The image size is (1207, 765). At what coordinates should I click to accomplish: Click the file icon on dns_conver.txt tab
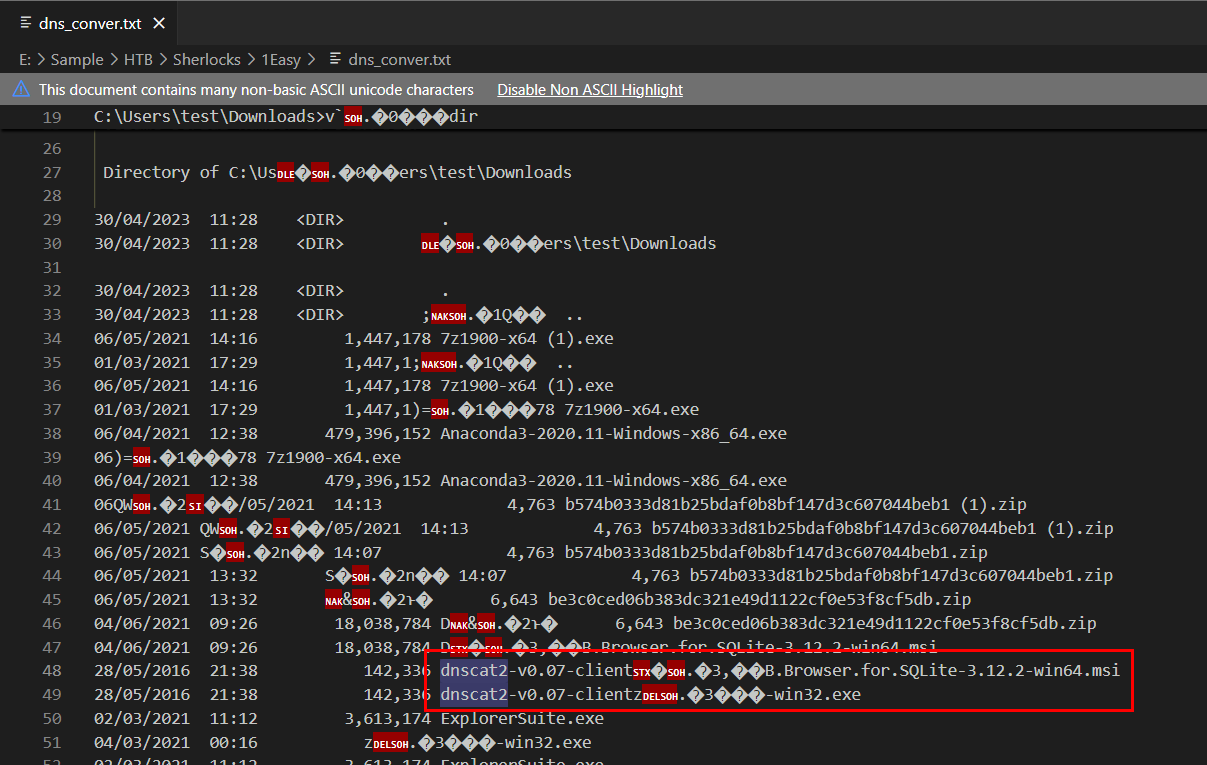(x=26, y=23)
